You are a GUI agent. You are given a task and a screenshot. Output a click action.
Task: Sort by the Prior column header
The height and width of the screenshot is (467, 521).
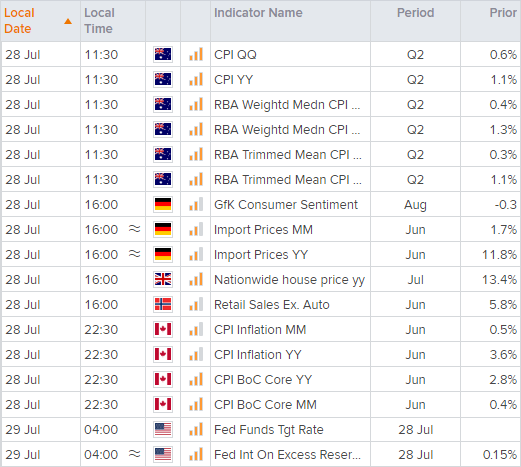tap(503, 13)
